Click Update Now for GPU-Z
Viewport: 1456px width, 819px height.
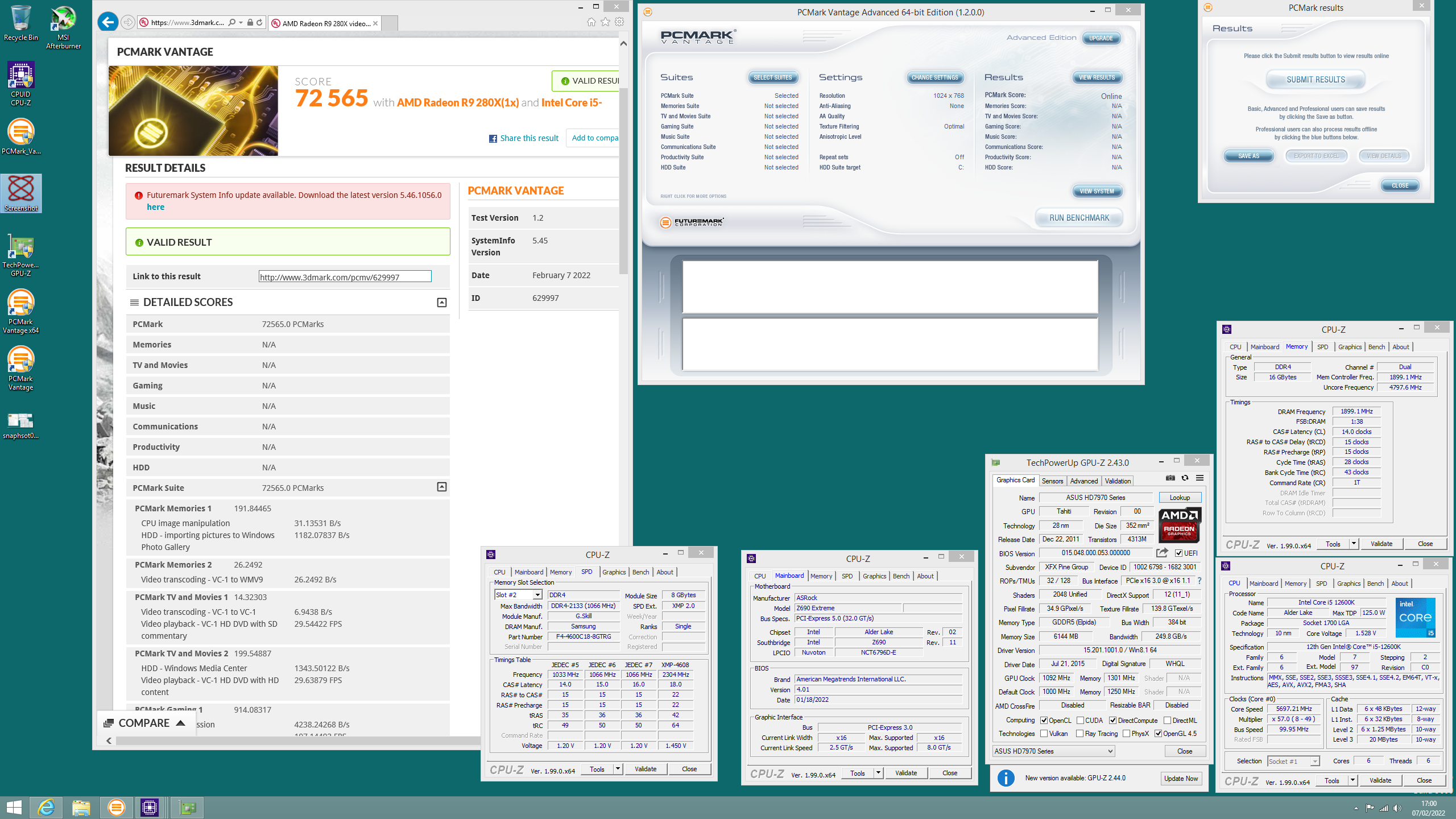point(1181,779)
